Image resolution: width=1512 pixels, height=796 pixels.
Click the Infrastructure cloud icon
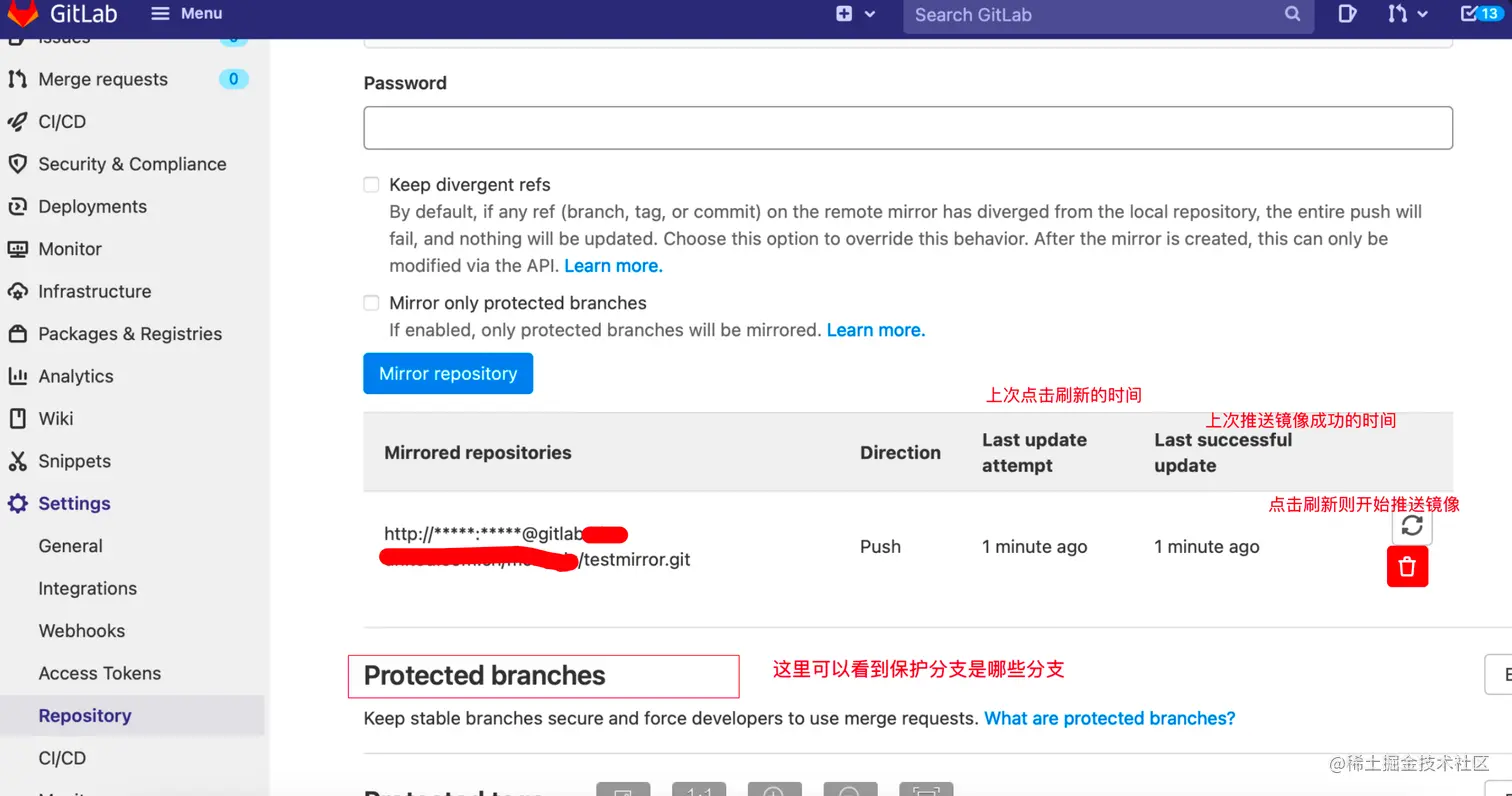coord(17,292)
